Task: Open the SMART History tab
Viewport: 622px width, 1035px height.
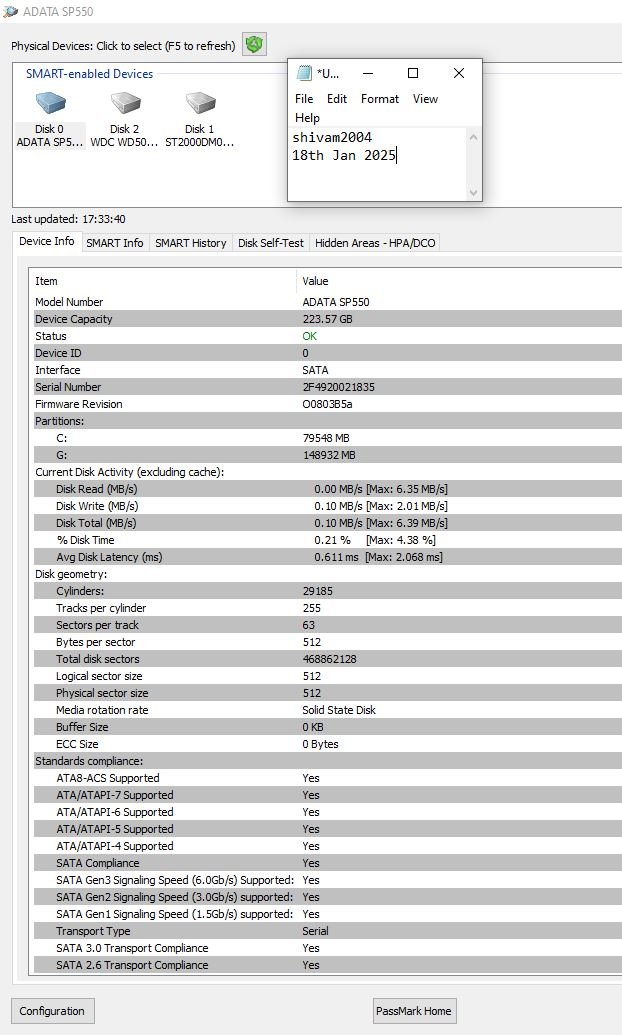Action: coord(190,243)
